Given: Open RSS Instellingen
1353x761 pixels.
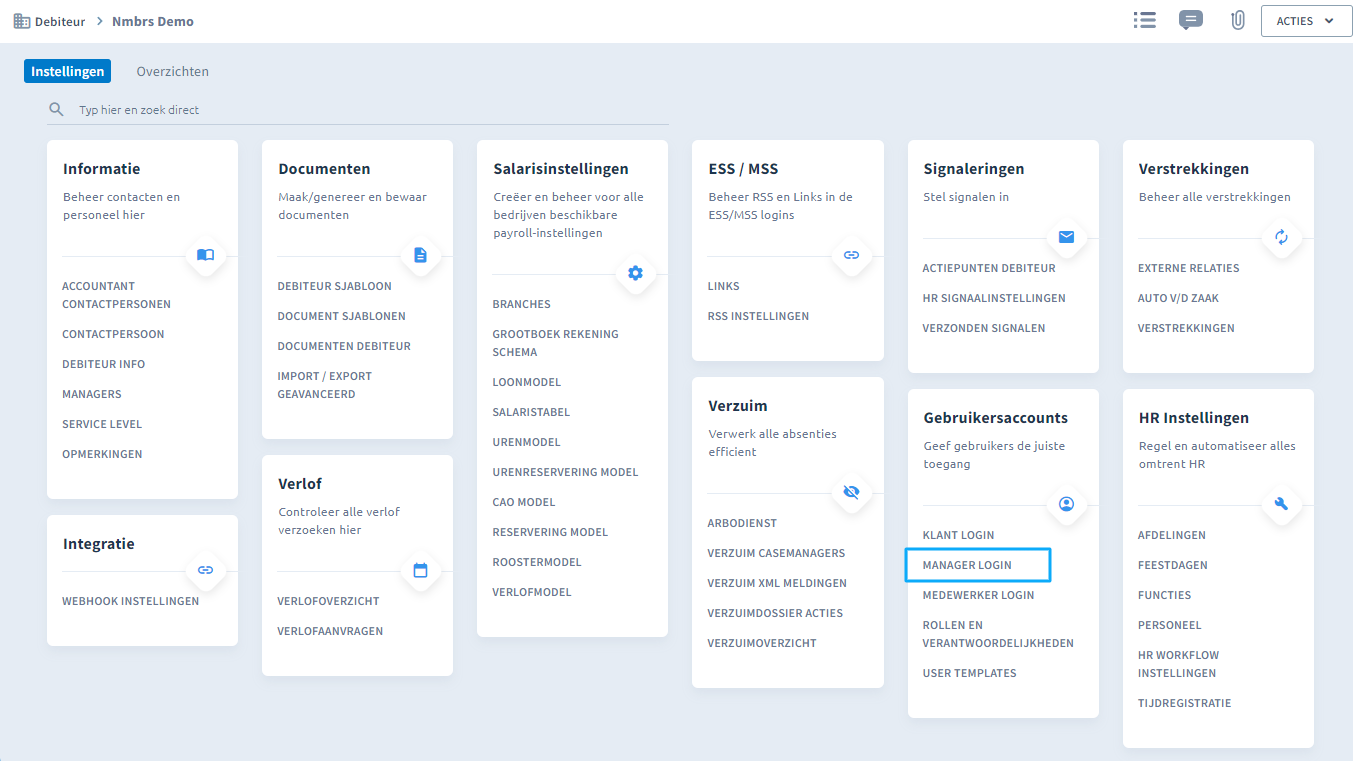Looking at the screenshot, I should pos(758,316).
